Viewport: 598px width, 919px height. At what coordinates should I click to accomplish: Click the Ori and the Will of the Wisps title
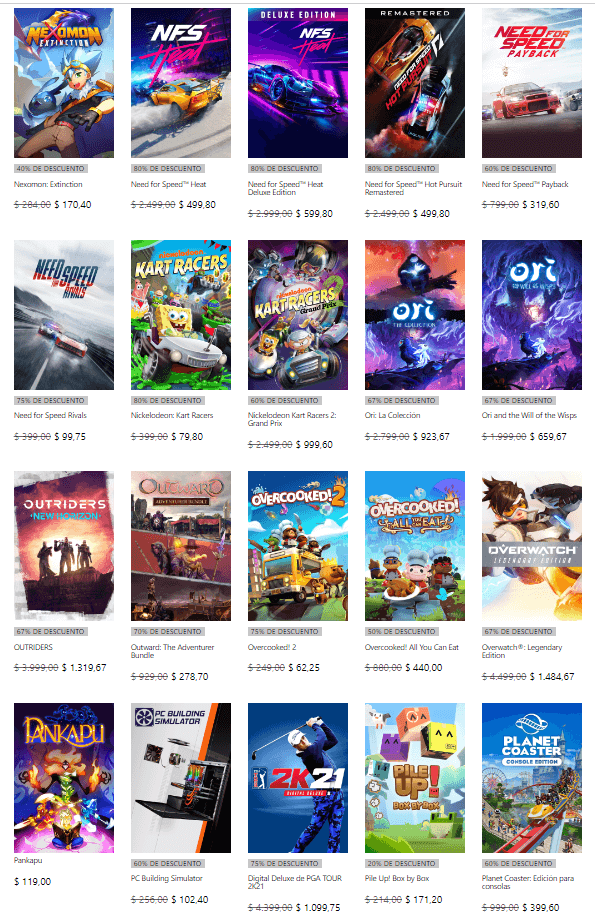click(529, 415)
